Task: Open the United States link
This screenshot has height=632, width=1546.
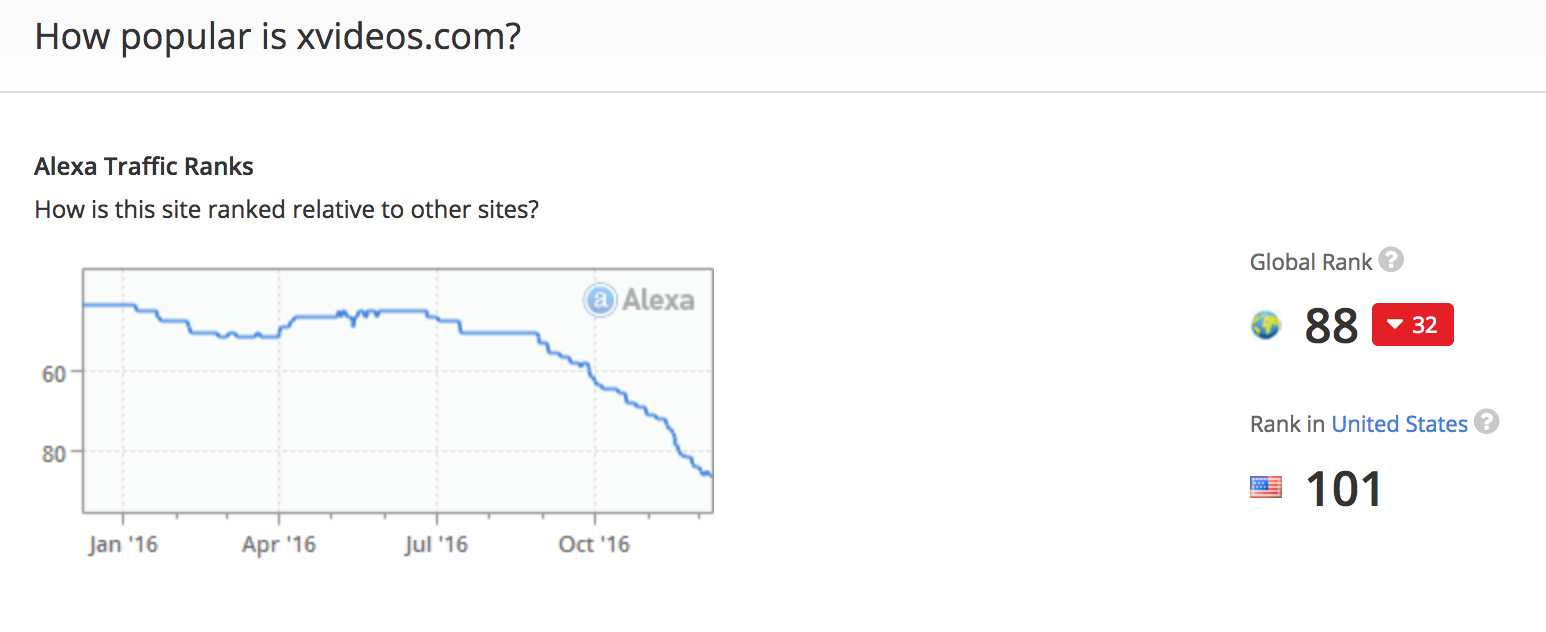Action: [x=1399, y=424]
